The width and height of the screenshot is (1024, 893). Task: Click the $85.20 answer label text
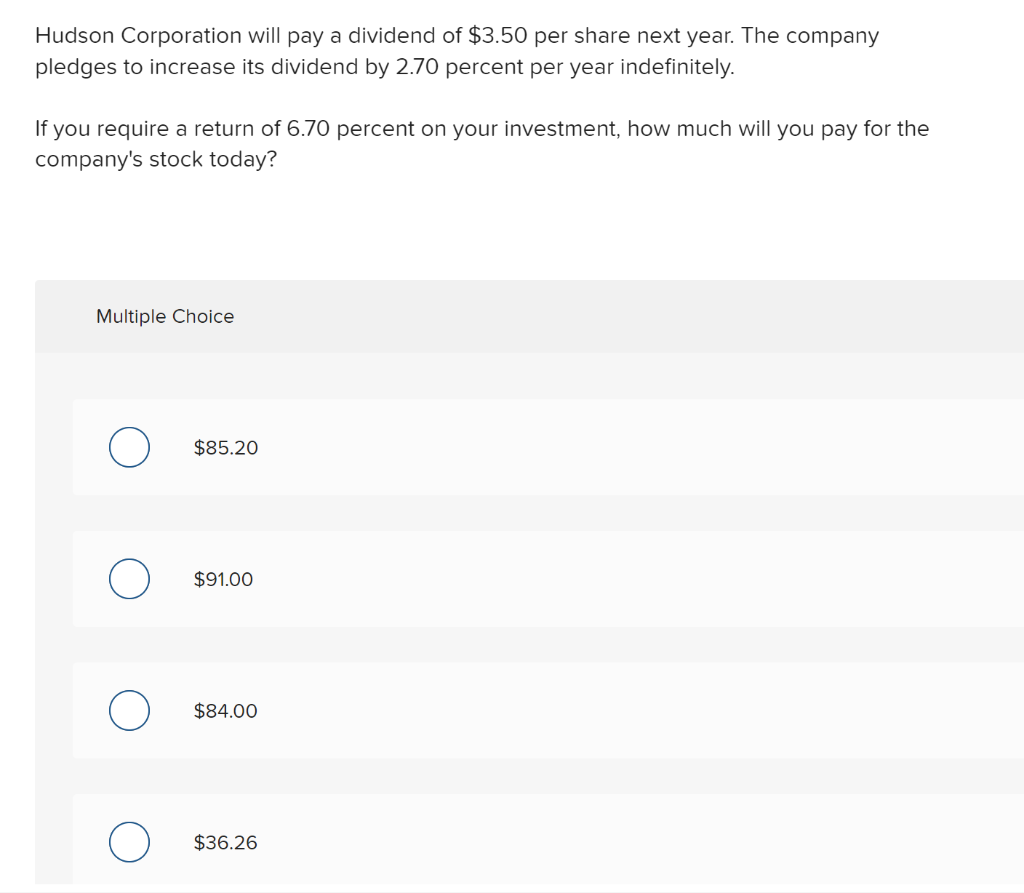click(226, 447)
